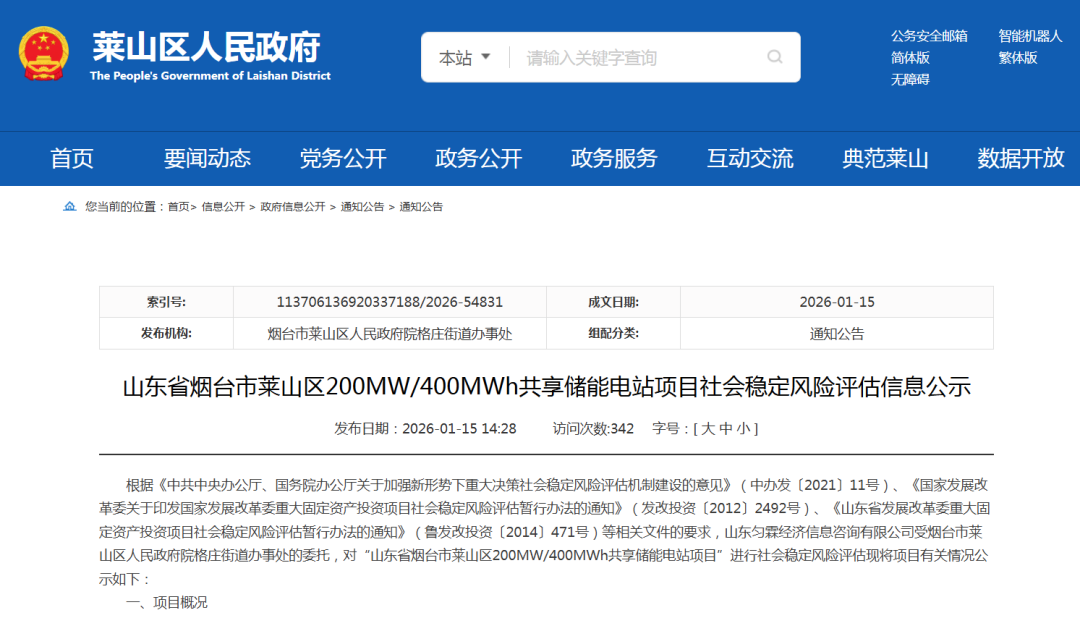Image resolution: width=1080 pixels, height=618 pixels.
Task: Open the 典范莱山 navigation item
Action: coord(885,158)
